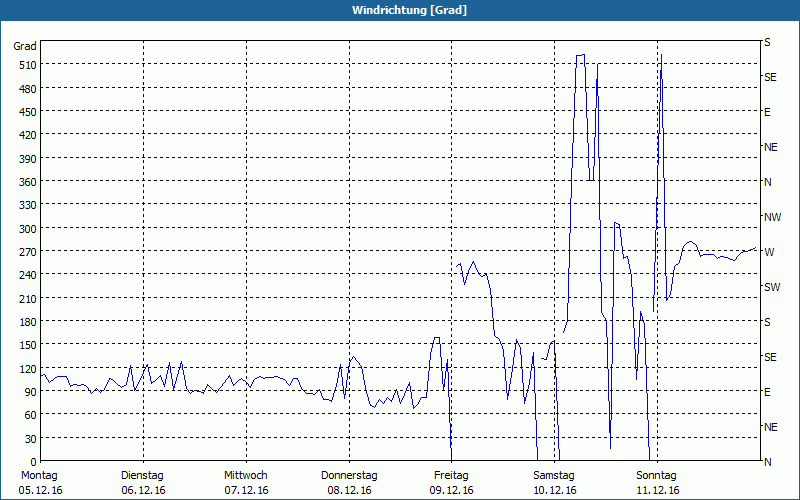Click the E label beside 450 gridline
This screenshot has width=800, height=500.
click(x=767, y=112)
